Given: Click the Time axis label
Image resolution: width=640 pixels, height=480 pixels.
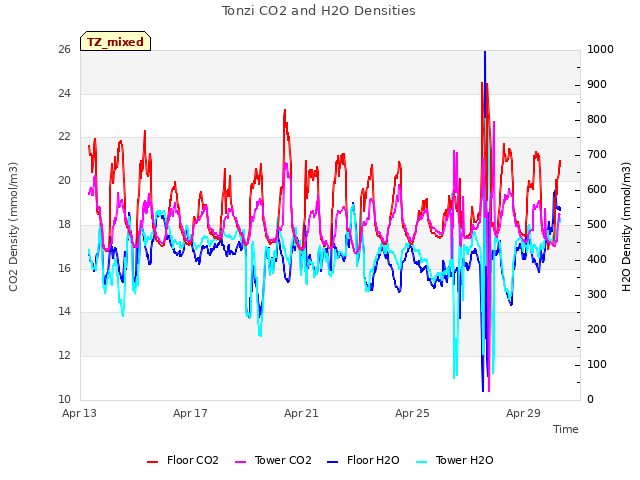Looking at the screenshot, I should tap(565, 429).
